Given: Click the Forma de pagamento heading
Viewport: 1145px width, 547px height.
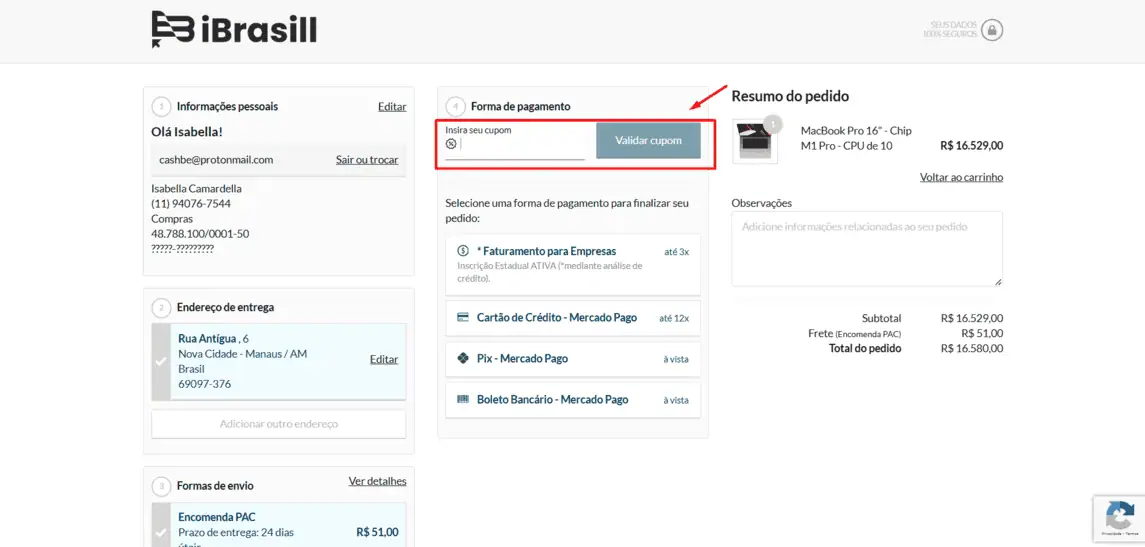Looking at the screenshot, I should point(521,107).
